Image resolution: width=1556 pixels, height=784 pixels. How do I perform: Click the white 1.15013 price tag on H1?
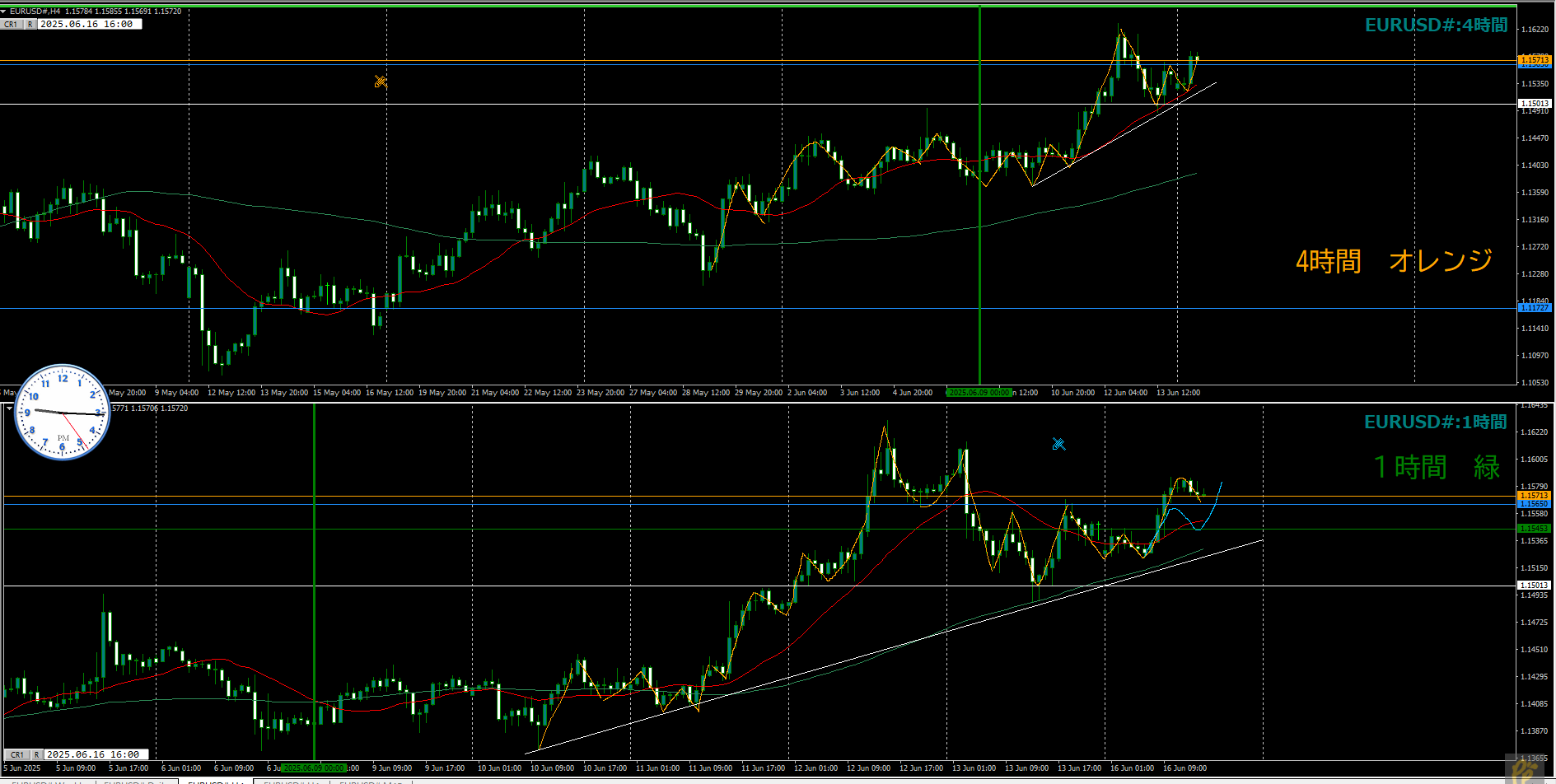point(1535,586)
